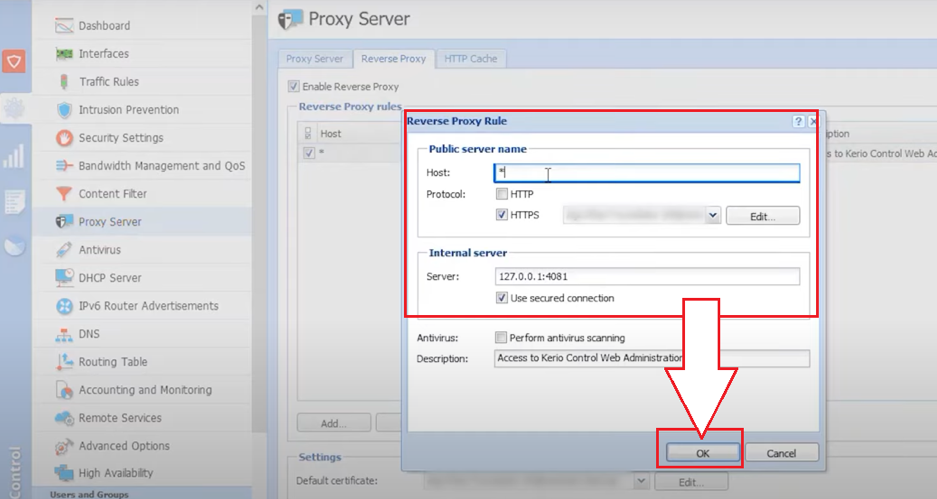Select the gear configuration icon in left rail
The height and width of the screenshot is (499, 937).
[14, 109]
